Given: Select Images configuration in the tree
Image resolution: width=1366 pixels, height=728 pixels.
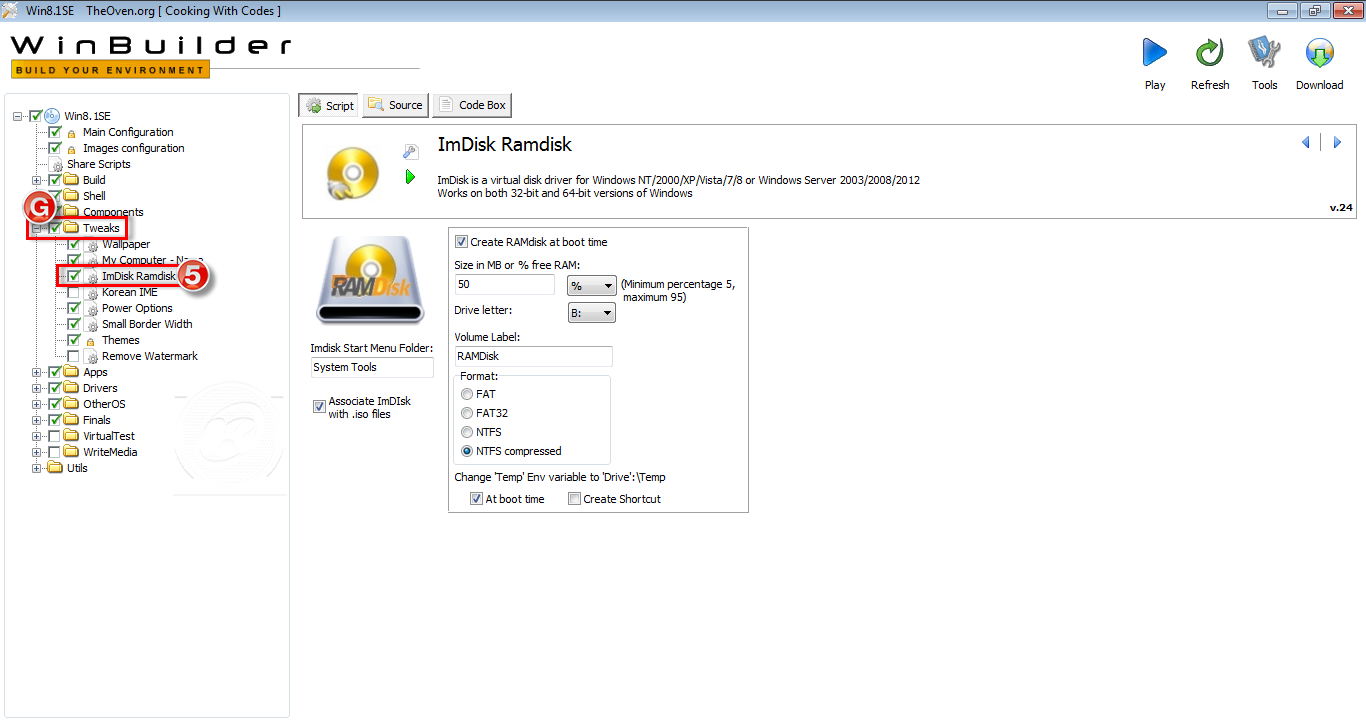Looking at the screenshot, I should point(134,148).
